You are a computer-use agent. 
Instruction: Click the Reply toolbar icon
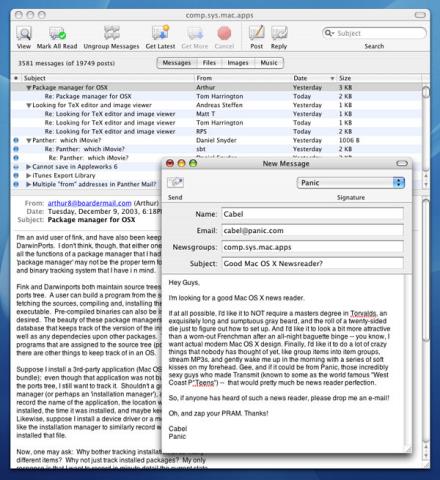tap(279, 33)
